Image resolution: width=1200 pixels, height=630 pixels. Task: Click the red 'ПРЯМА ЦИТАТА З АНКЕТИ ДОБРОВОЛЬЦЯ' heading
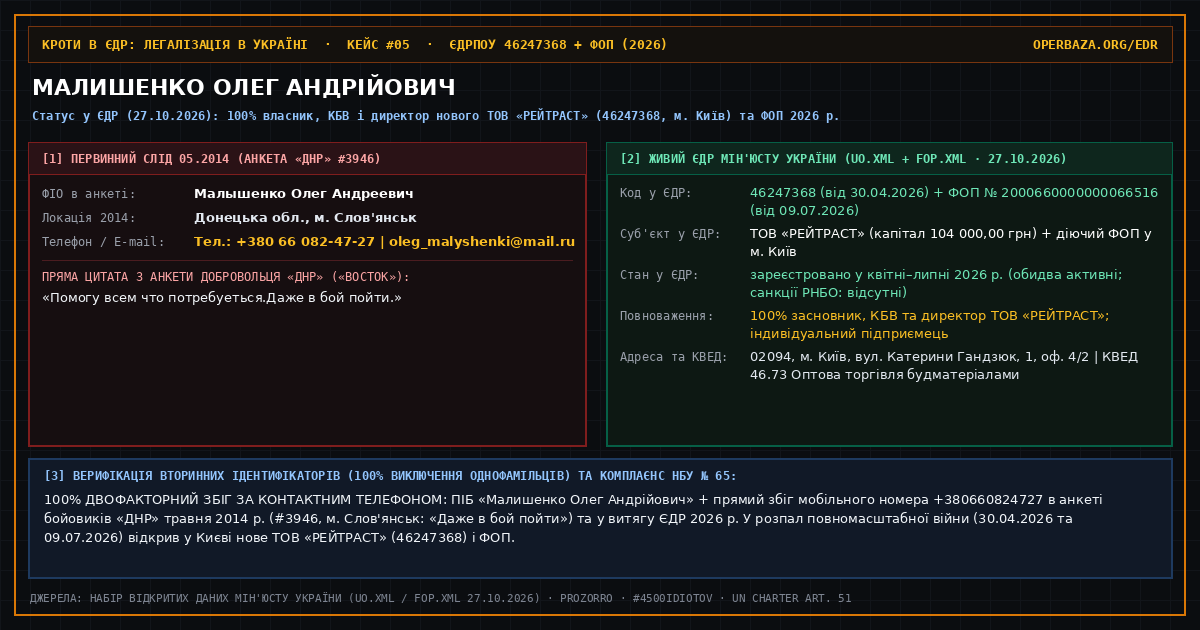tap(226, 277)
